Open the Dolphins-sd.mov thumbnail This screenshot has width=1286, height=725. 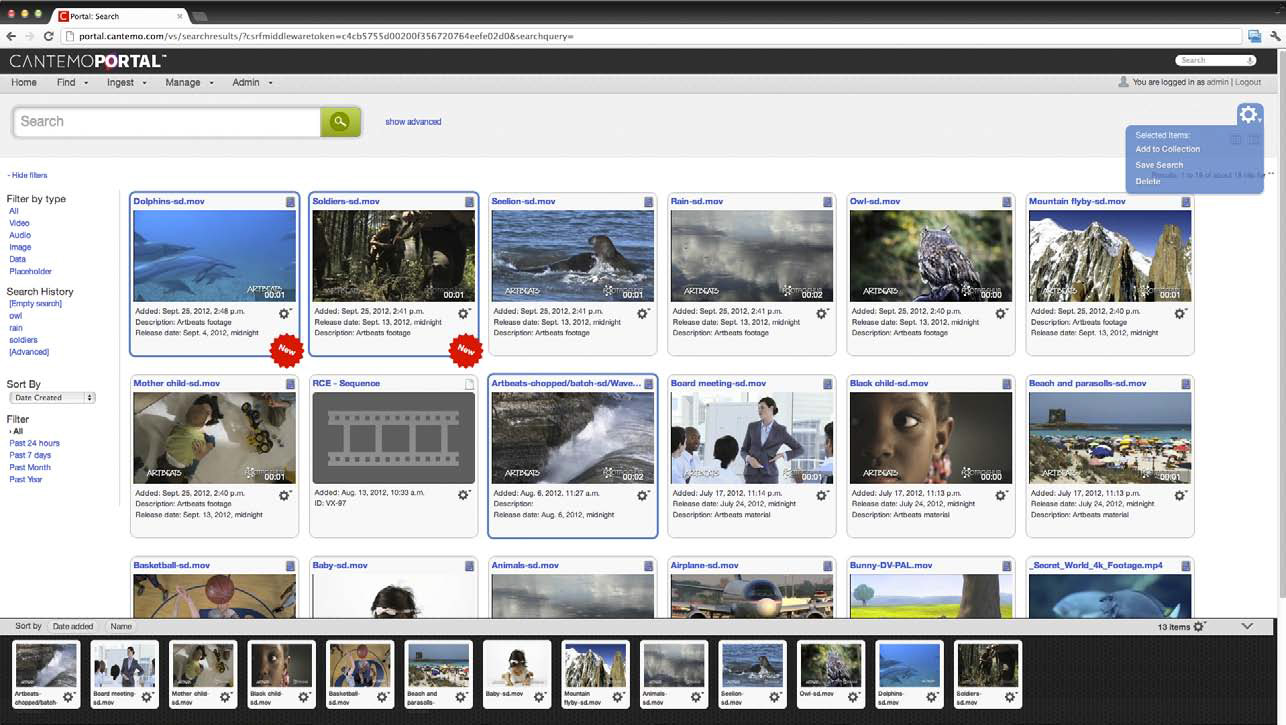pyautogui.click(x=214, y=256)
